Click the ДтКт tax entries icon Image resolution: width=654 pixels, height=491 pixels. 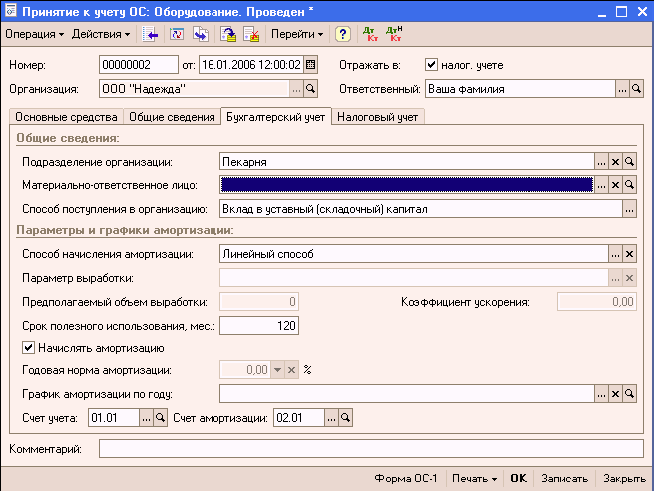(393, 34)
